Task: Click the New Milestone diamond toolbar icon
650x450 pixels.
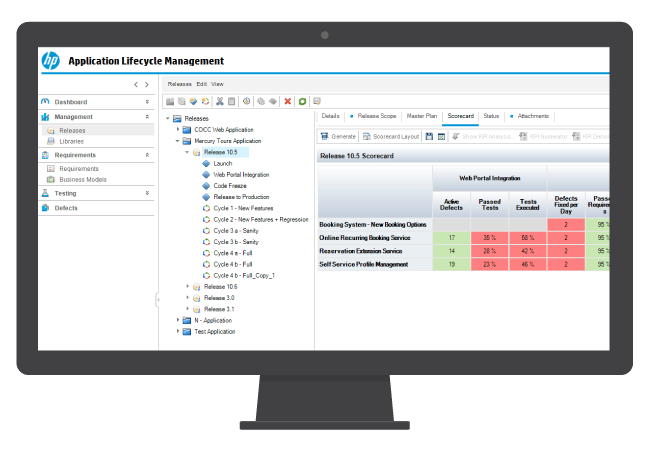Action: [193, 101]
